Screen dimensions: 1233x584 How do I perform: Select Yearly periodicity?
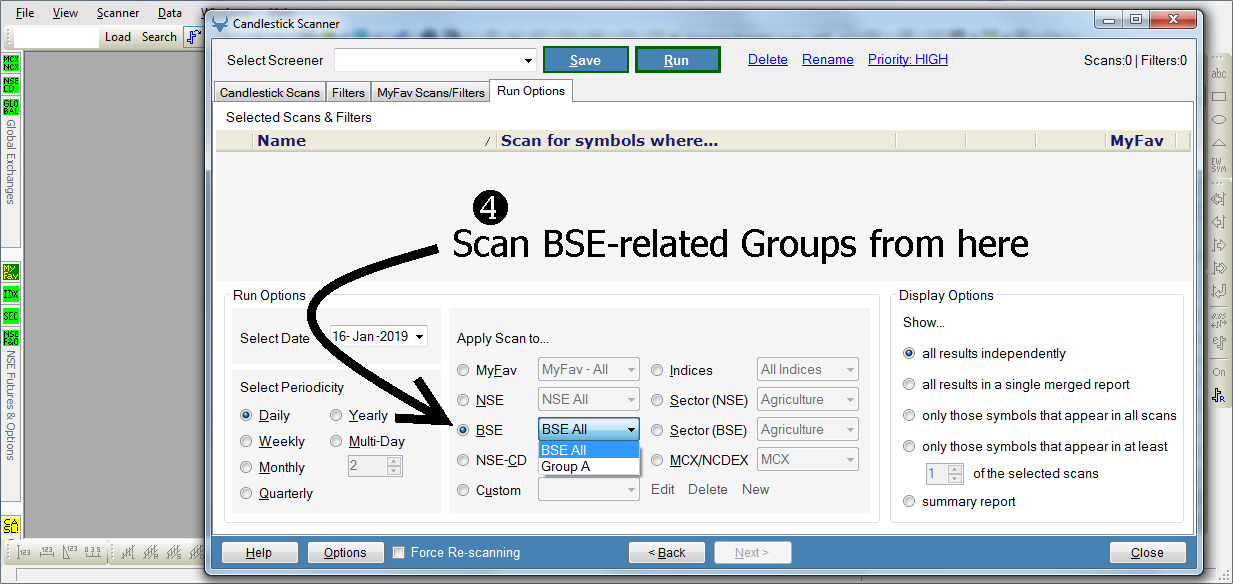tap(336, 415)
